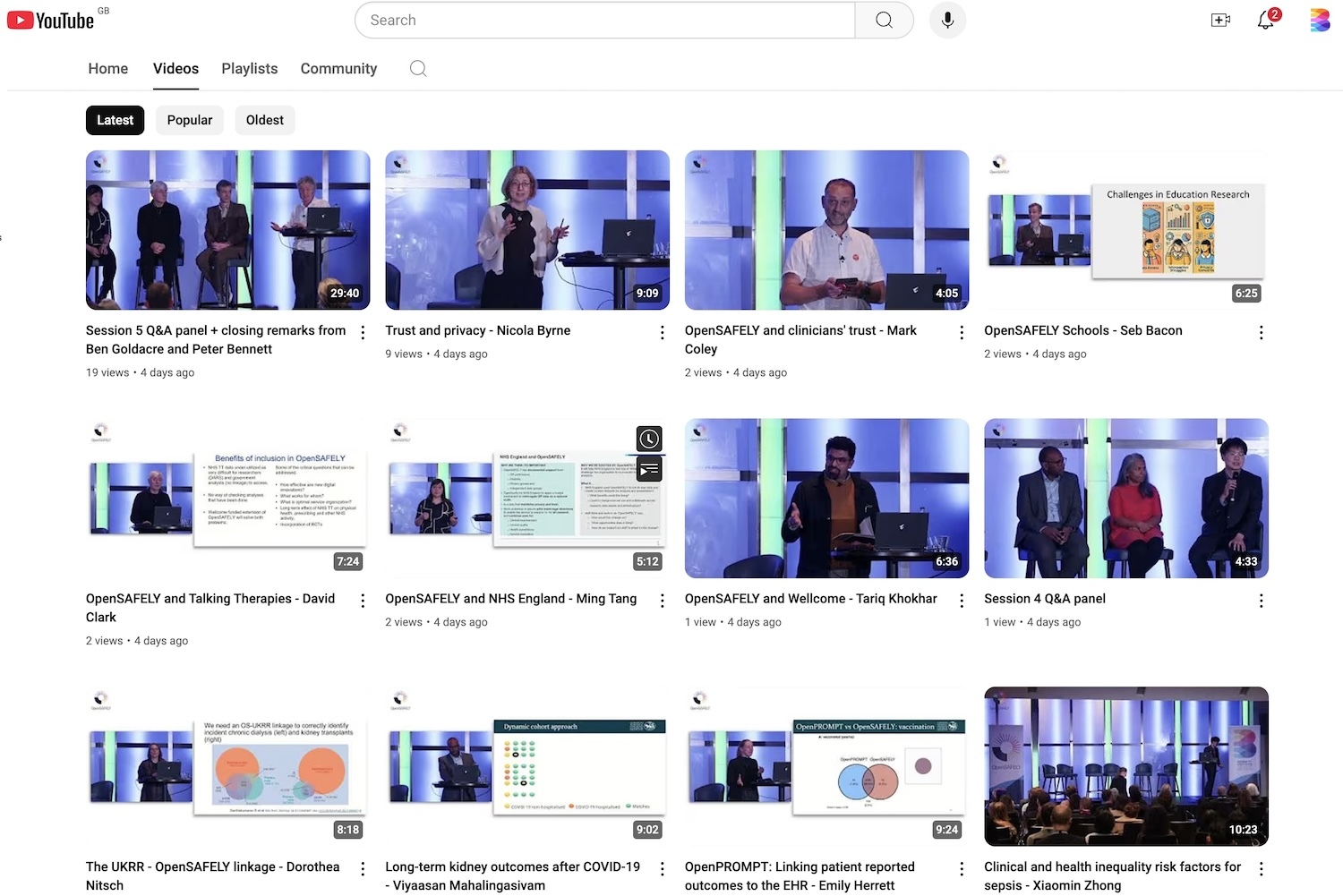The width and height of the screenshot is (1343, 896).
Task: Open options for OpenSAFELY Schools video
Action: pyautogui.click(x=1261, y=332)
